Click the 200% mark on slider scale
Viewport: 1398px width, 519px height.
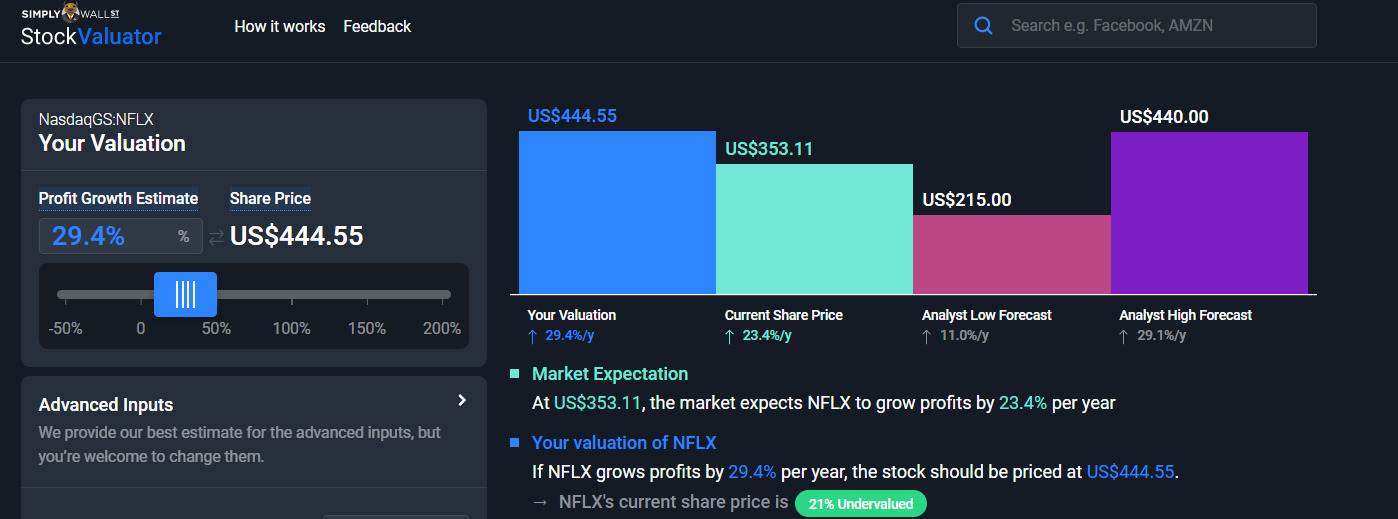pyautogui.click(x=442, y=329)
